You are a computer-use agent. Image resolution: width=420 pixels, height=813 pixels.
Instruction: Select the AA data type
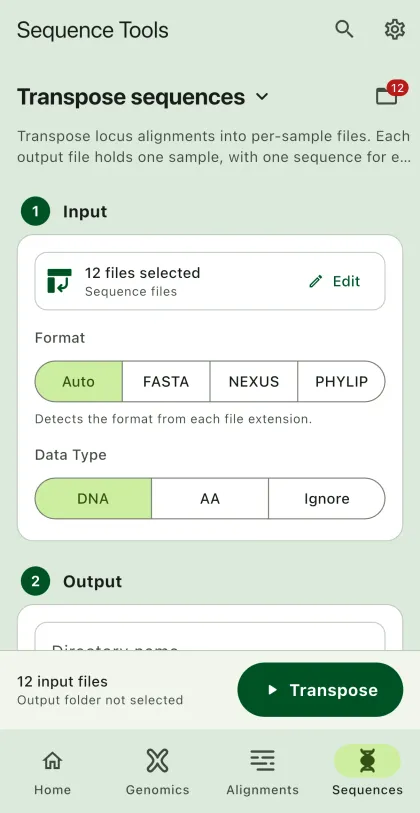click(210, 499)
